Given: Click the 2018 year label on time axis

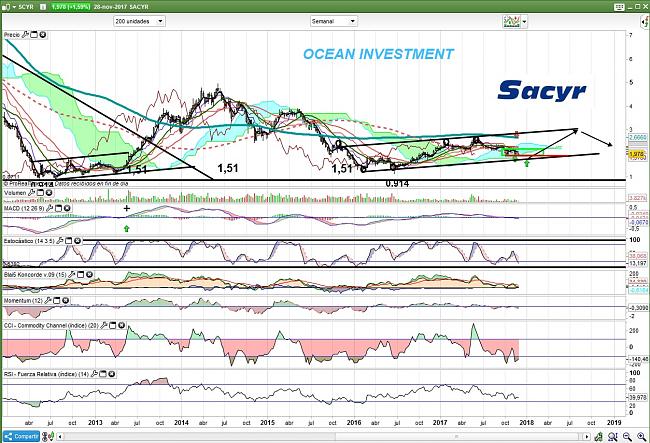Looking at the screenshot, I should 526,423.
